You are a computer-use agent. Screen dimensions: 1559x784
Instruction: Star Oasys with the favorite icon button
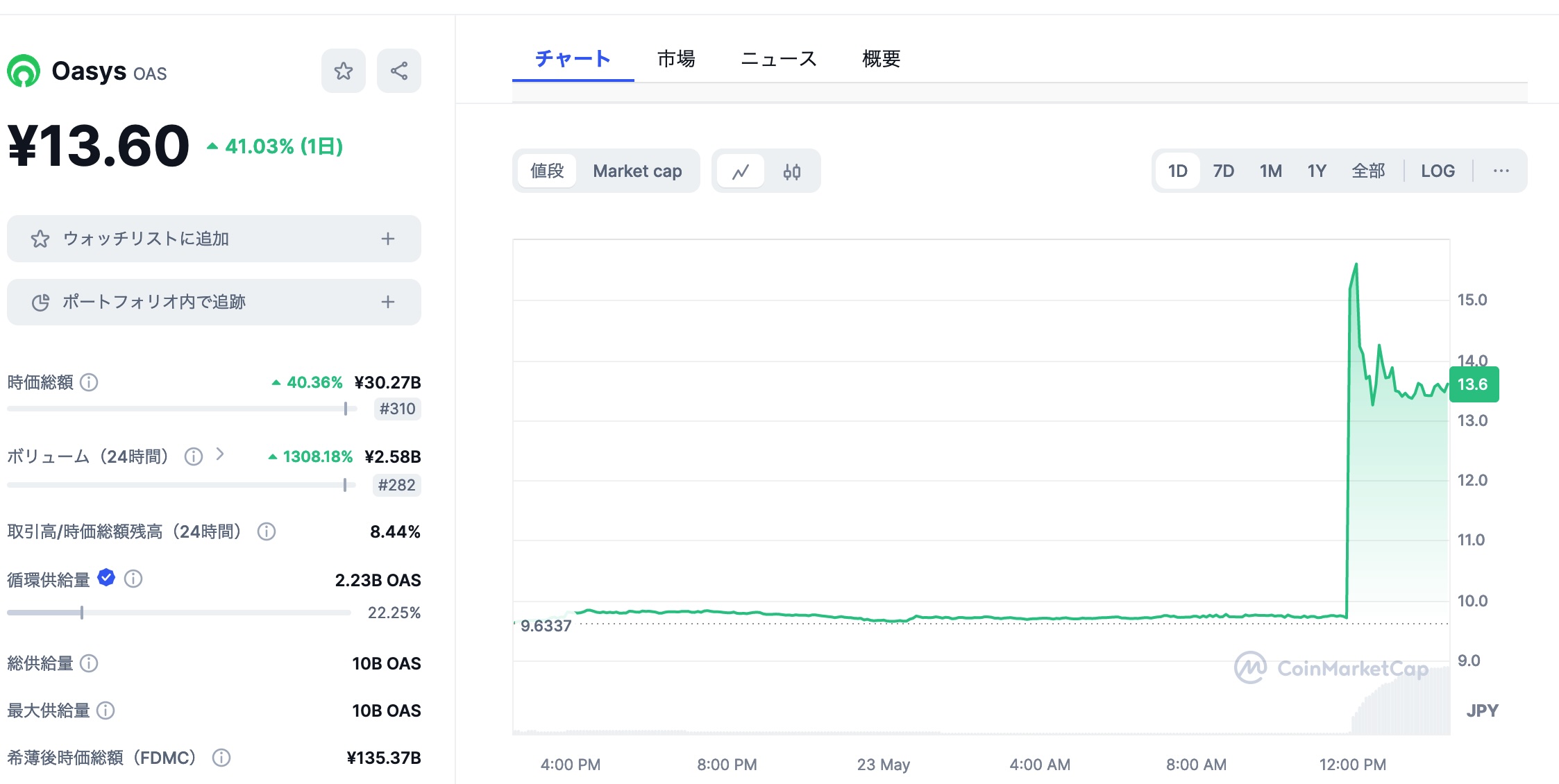click(x=343, y=71)
